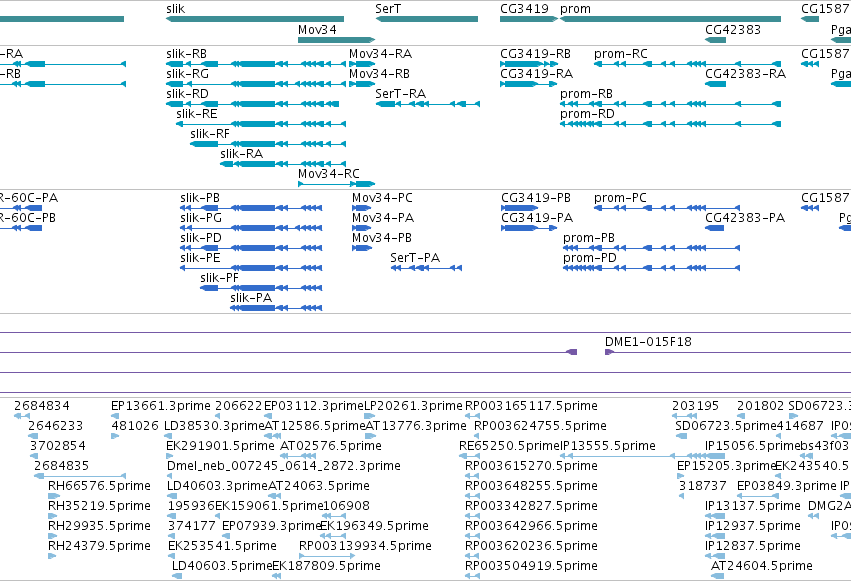Select protein Mov34-PC

[382, 198]
